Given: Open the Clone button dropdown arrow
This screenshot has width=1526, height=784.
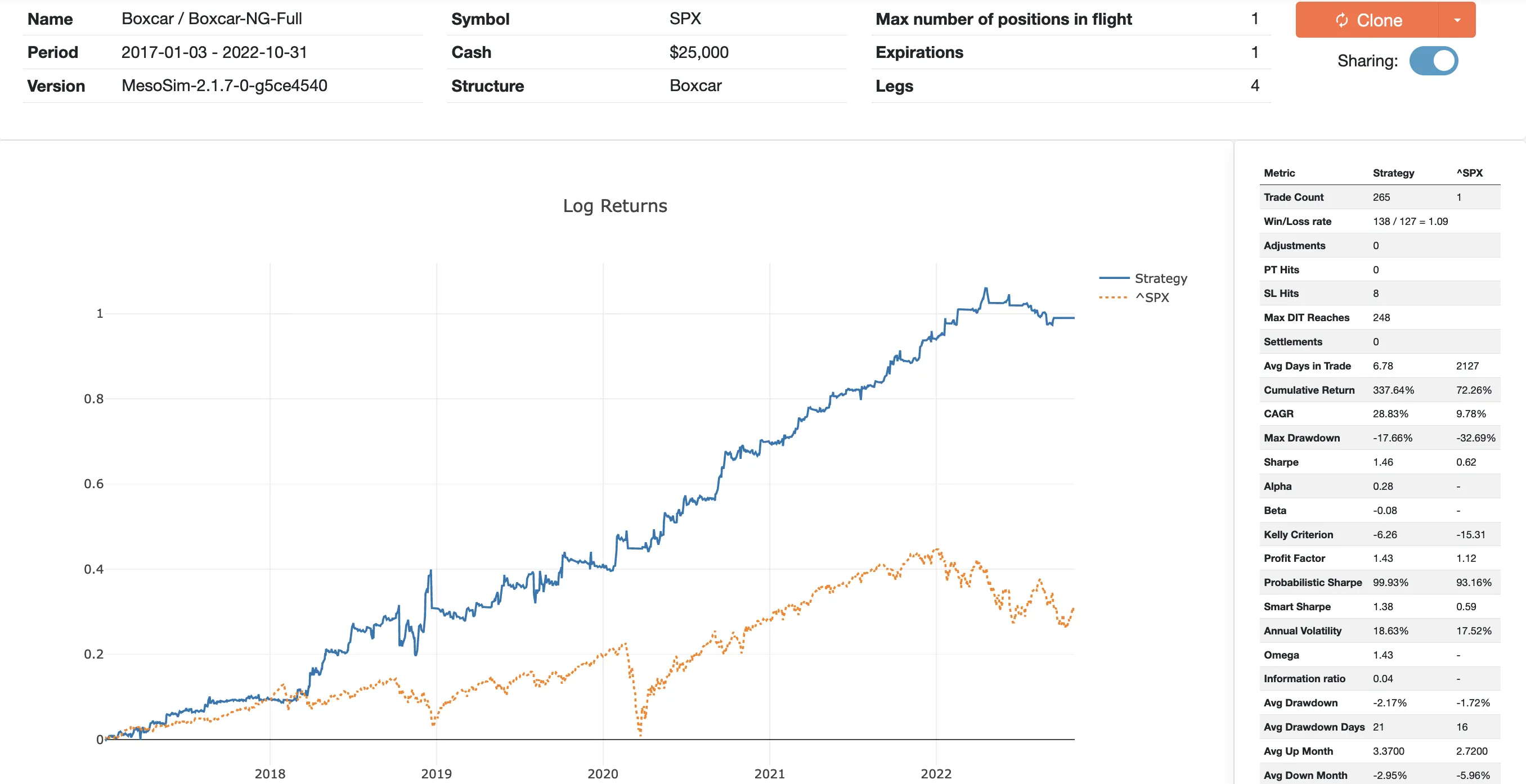Looking at the screenshot, I should click(x=1457, y=20).
